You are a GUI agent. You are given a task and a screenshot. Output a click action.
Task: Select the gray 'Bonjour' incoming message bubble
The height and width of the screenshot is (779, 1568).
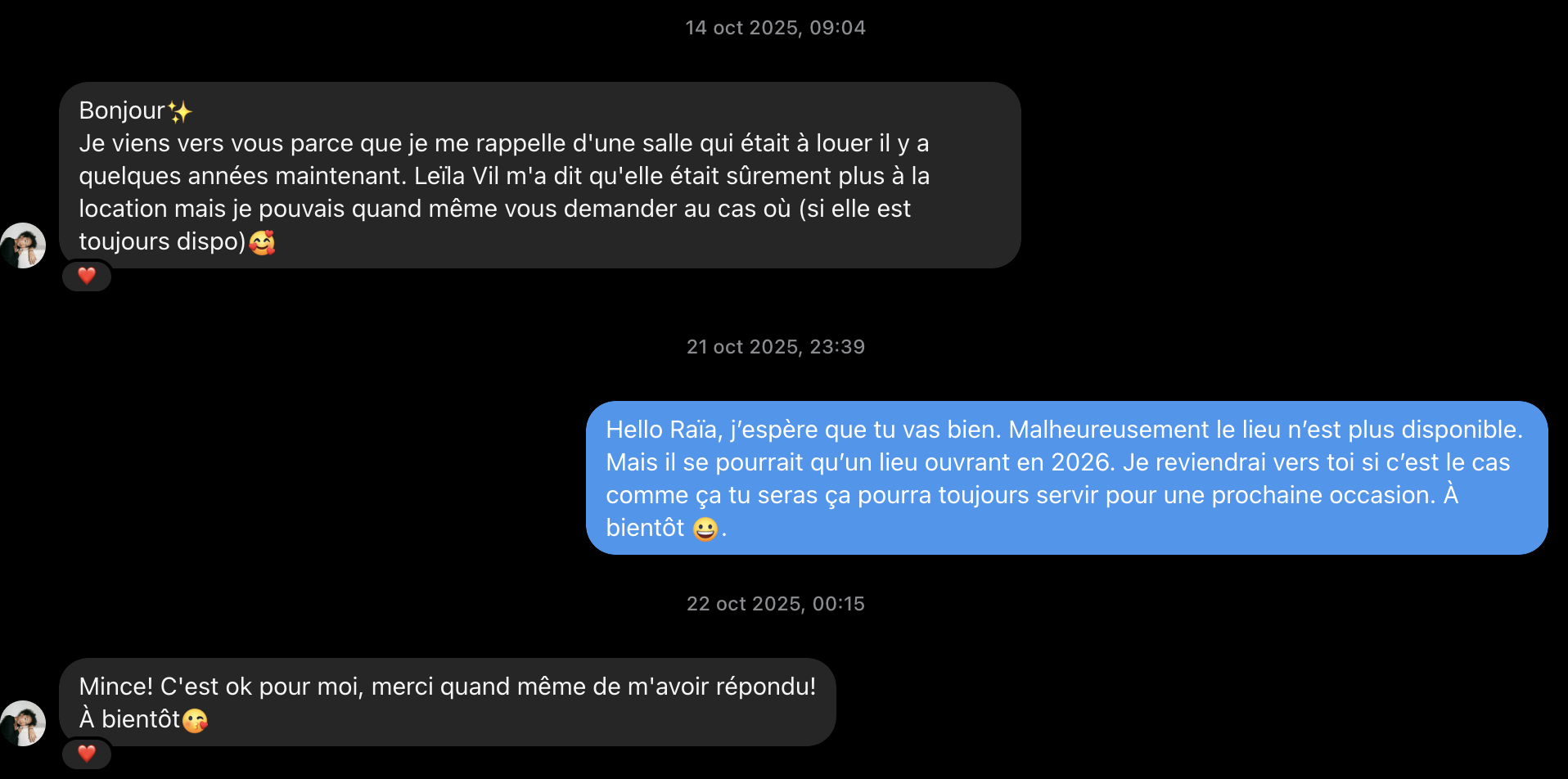(540, 175)
